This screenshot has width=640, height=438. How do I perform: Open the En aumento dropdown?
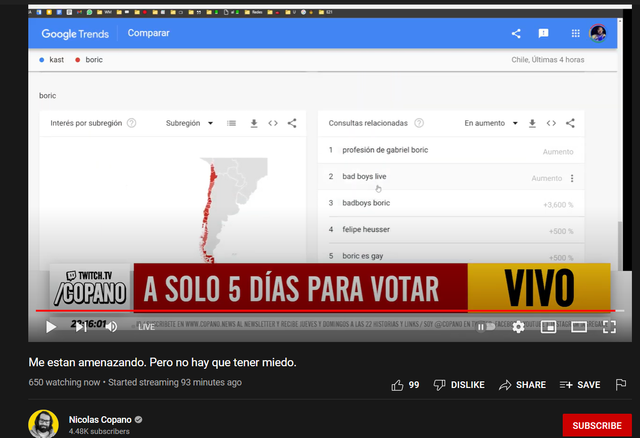491,123
